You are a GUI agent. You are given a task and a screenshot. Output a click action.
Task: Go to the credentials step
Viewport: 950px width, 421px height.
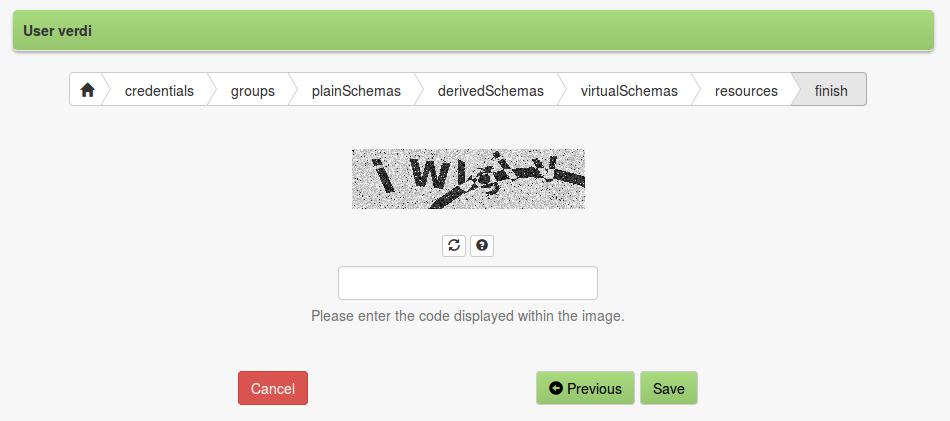point(159,91)
